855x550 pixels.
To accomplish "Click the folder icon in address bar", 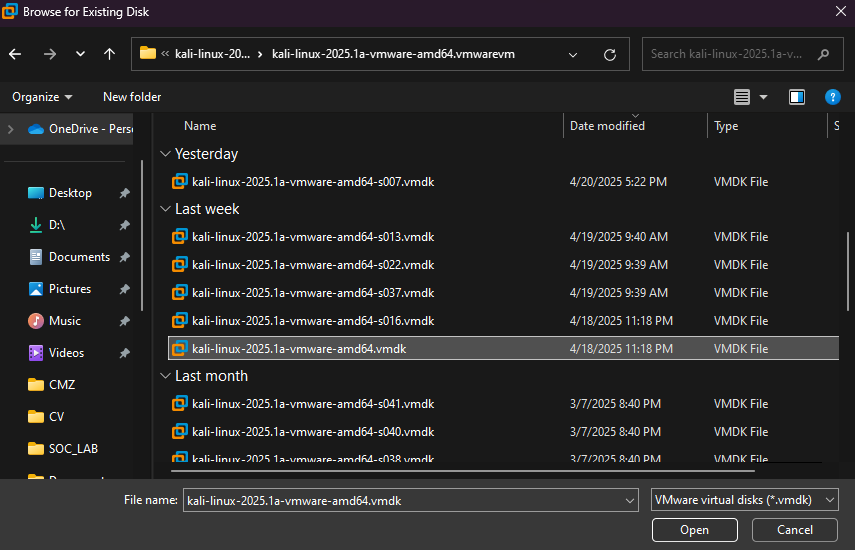I will (x=148, y=53).
